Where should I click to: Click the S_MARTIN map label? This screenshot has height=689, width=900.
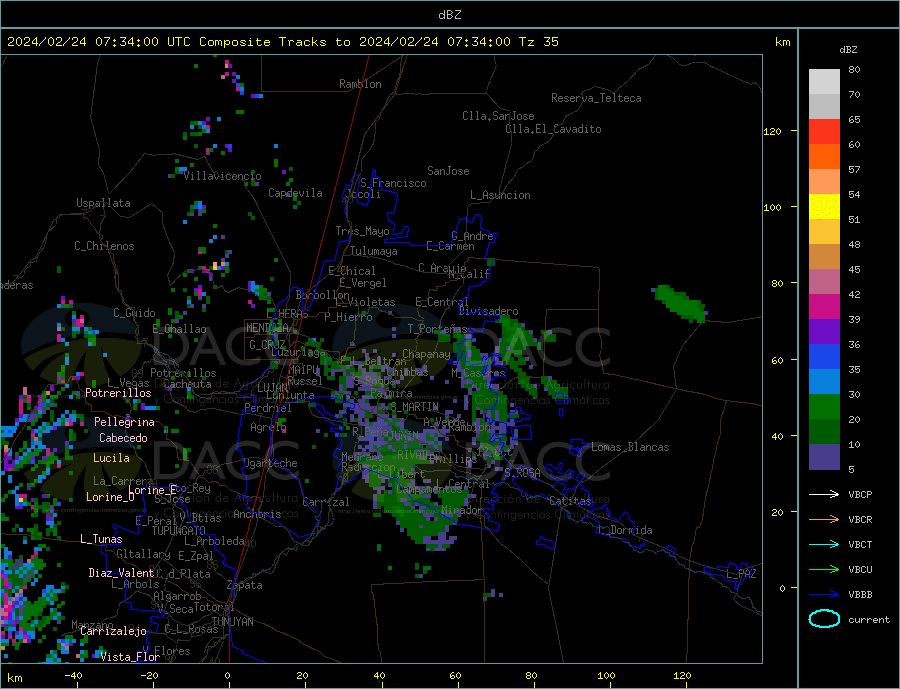pos(414,407)
